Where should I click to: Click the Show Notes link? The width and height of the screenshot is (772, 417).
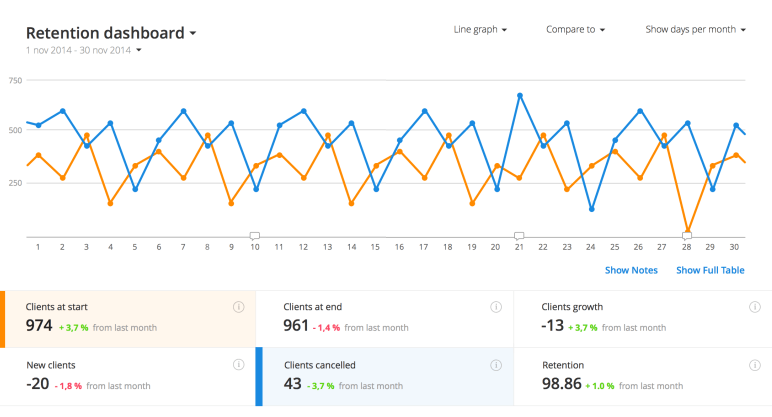(x=631, y=270)
